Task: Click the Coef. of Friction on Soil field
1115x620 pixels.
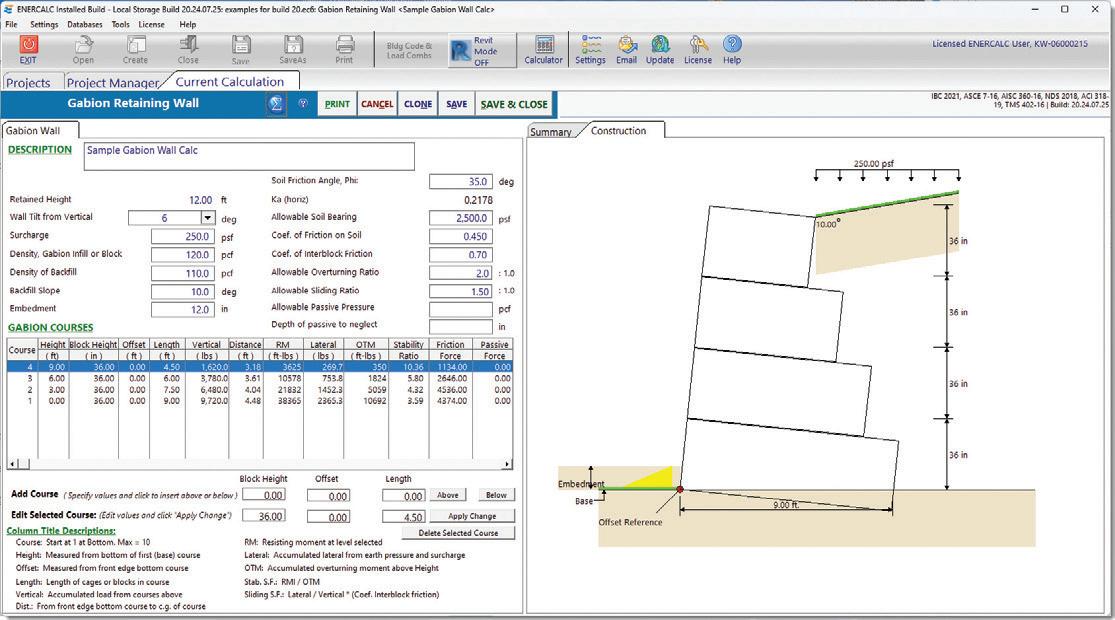Action: [461, 236]
